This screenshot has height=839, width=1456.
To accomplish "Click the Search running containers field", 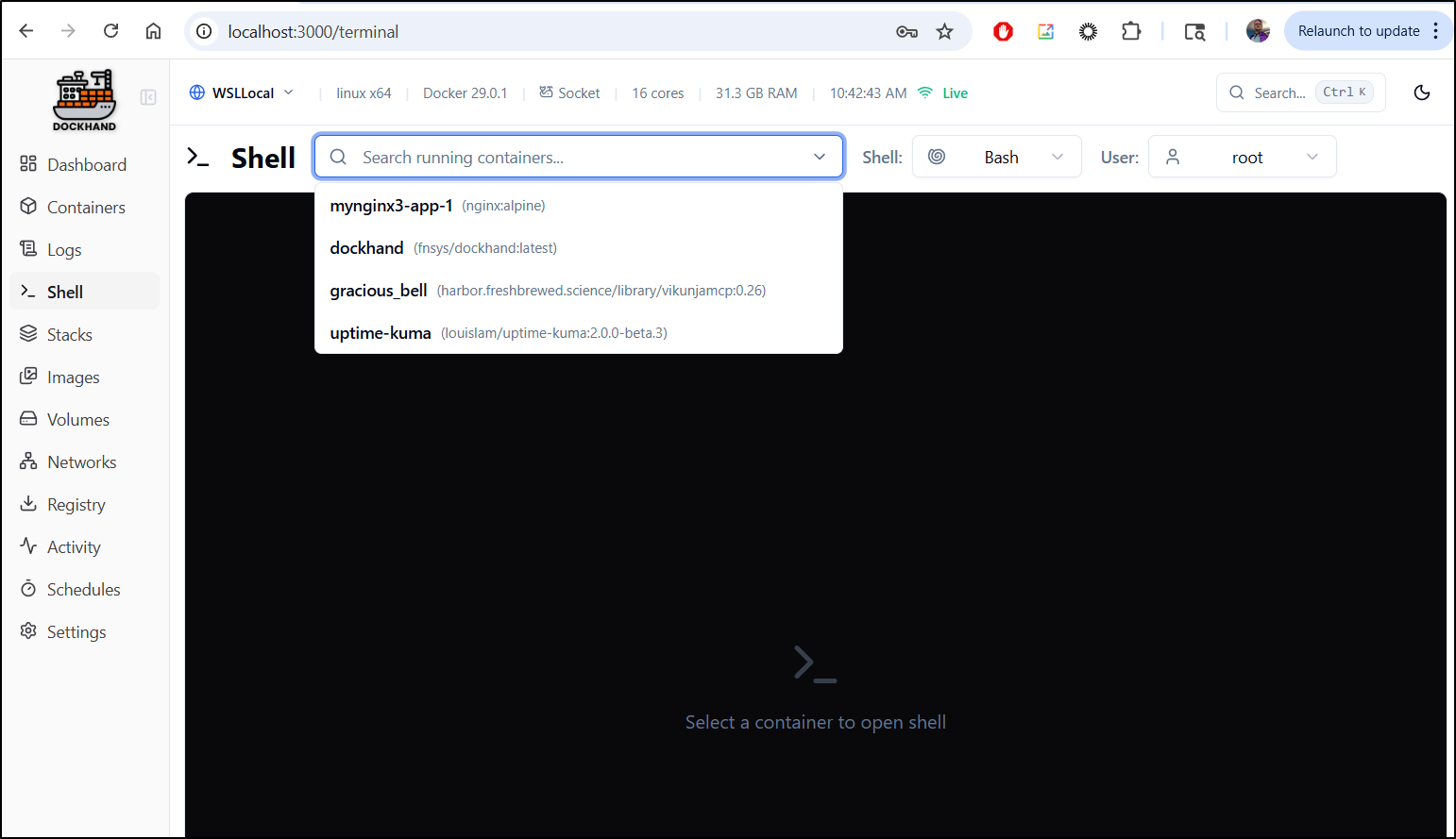I will click(x=578, y=158).
